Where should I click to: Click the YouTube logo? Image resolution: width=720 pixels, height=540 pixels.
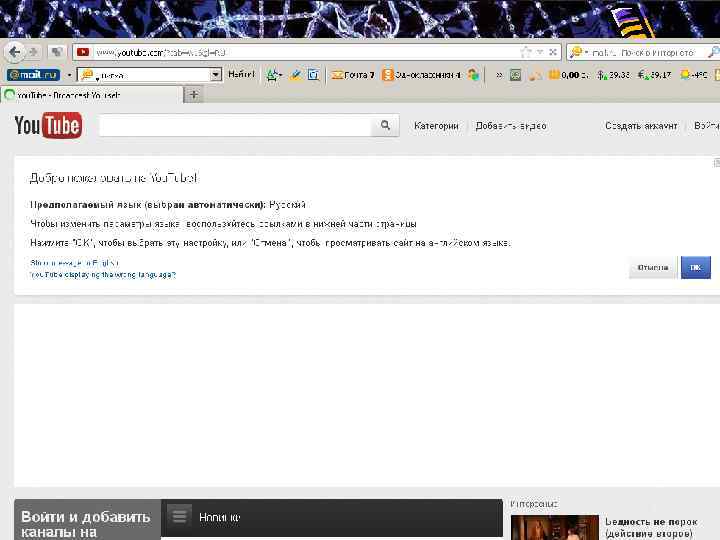click(x=48, y=125)
